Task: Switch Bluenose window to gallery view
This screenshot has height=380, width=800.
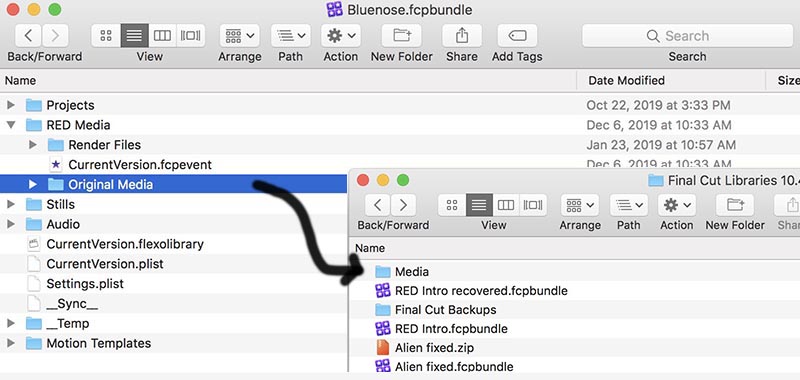Action: 191,36
